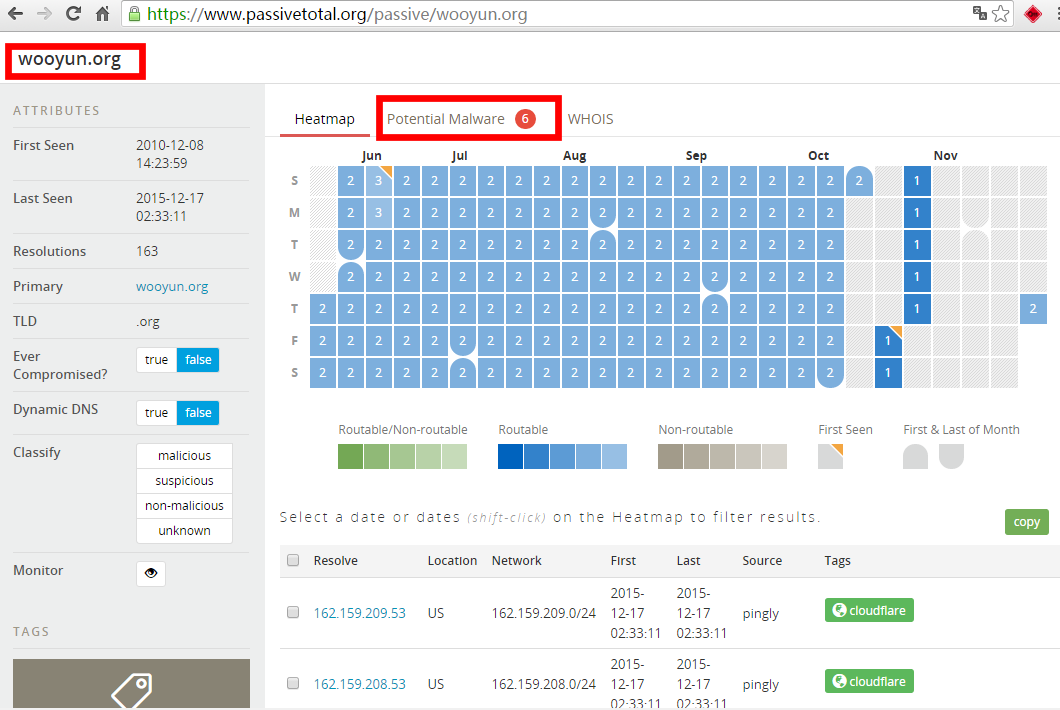Click the darkest blue Routable legend swatch
This screenshot has height=710, width=1060.
[x=510, y=456]
